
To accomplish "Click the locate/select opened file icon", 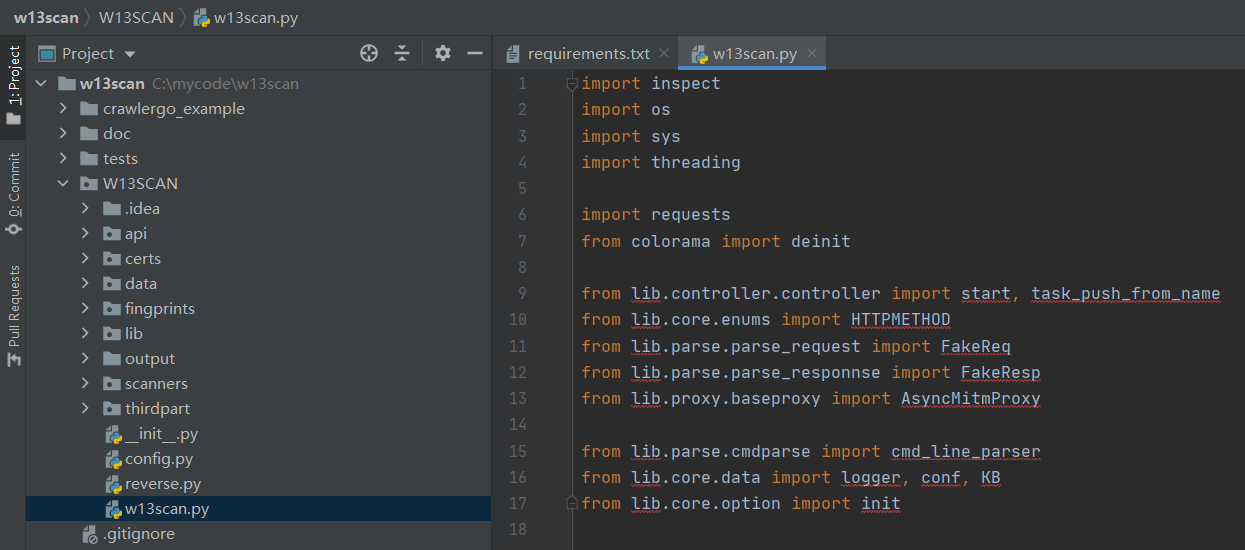I will click(369, 53).
